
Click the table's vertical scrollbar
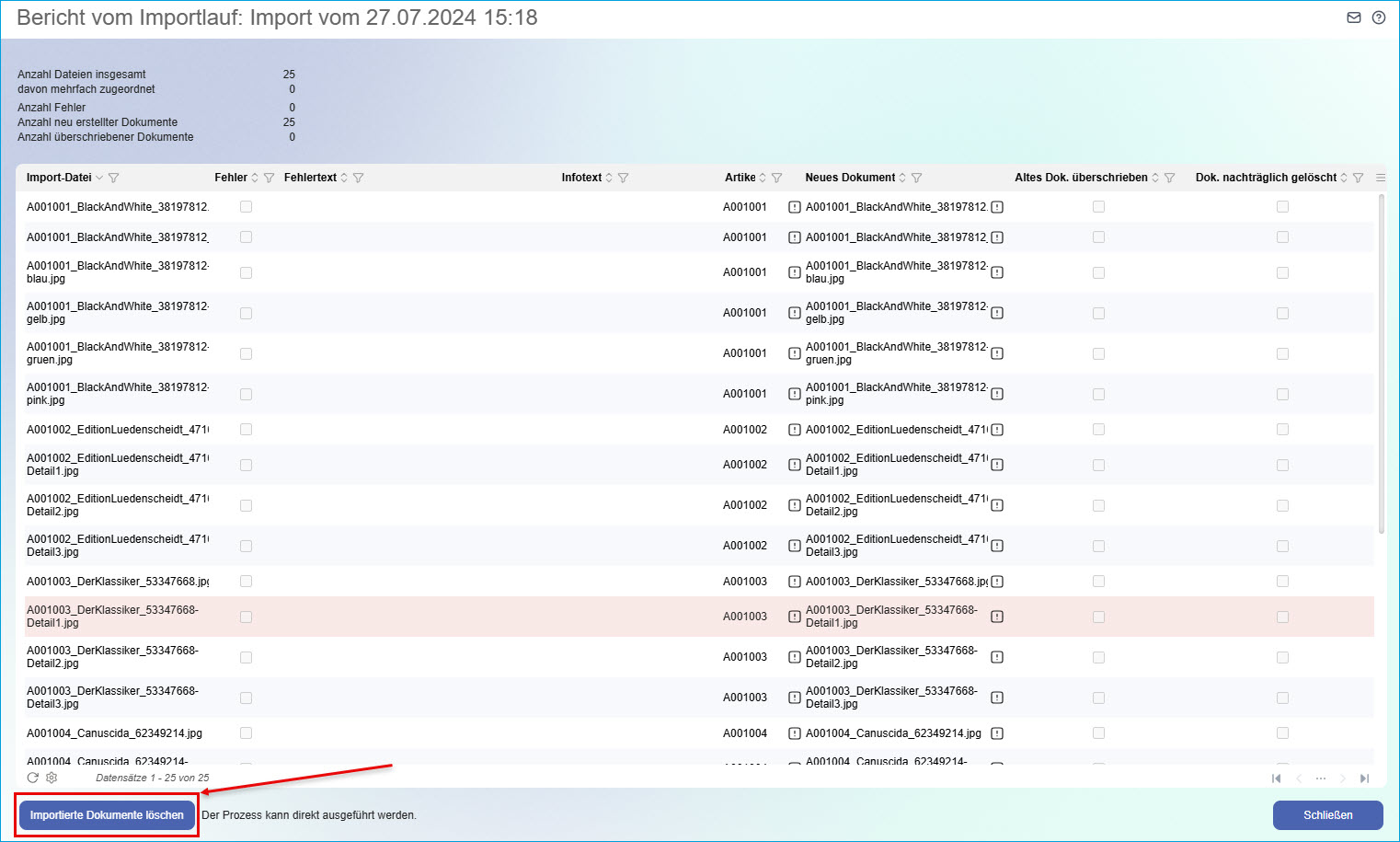[x=1381, y=368]
